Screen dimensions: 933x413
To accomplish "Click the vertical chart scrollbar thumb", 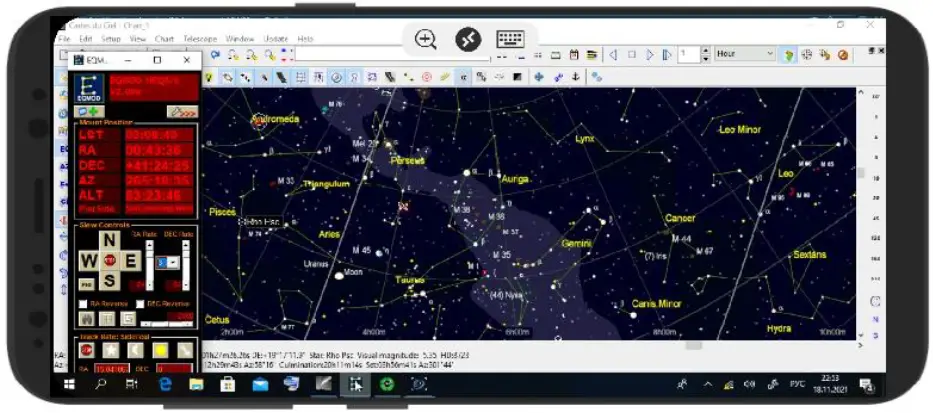I will (x=860, y=173).
